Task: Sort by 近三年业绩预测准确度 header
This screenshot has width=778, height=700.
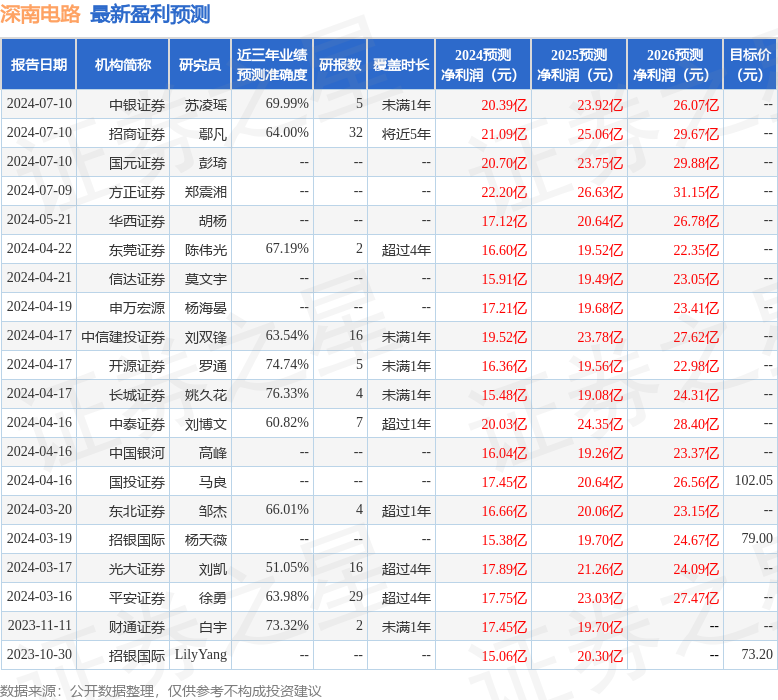Action: coord(272,65)
